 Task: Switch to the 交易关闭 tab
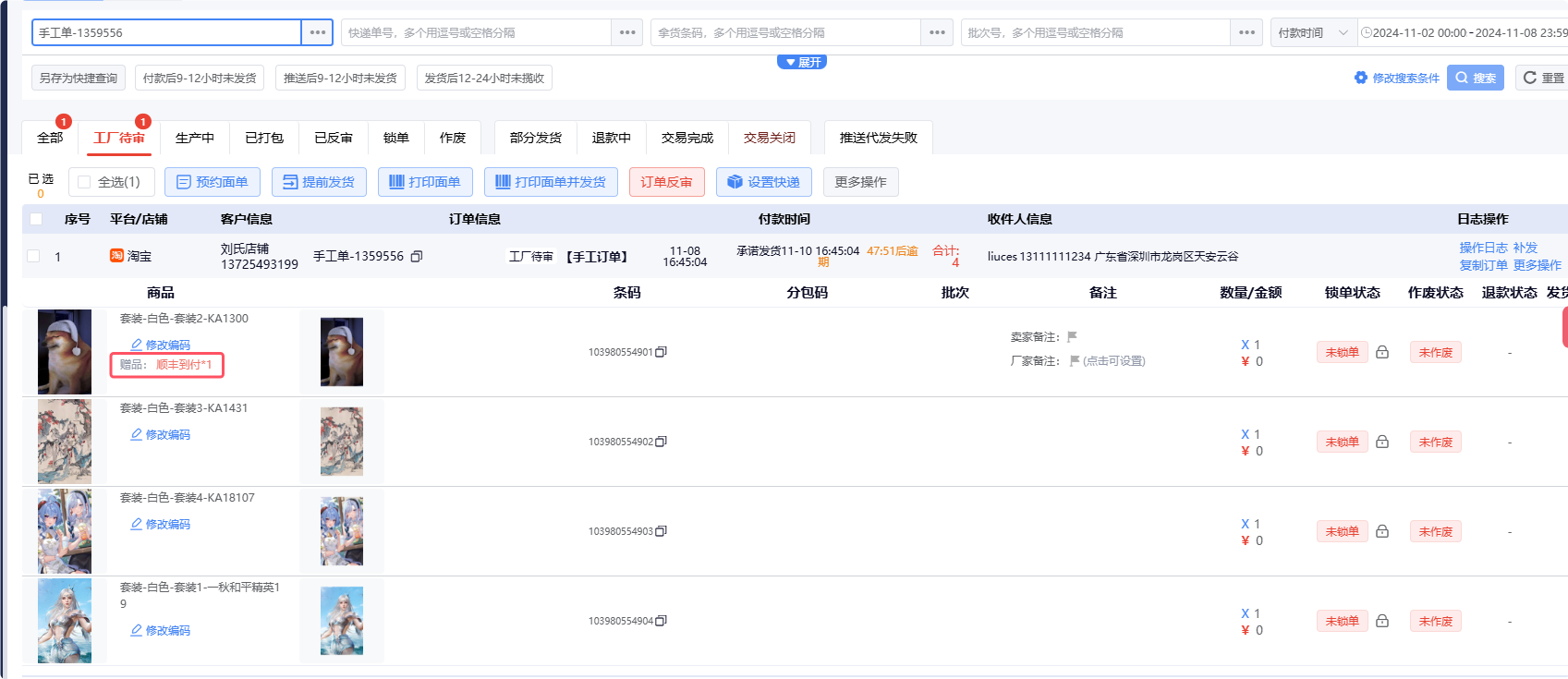click(769, 138)
